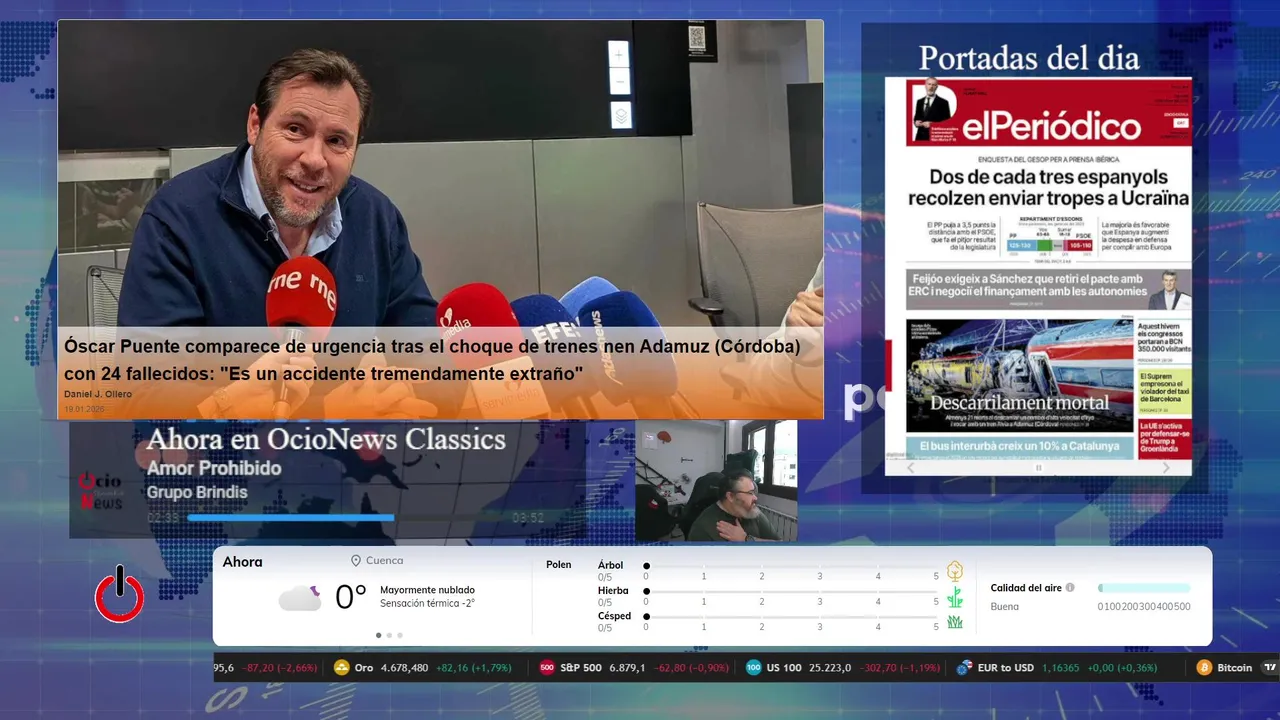Click the Césped pollen label
1280x720 pixels.
pos(614,616)
